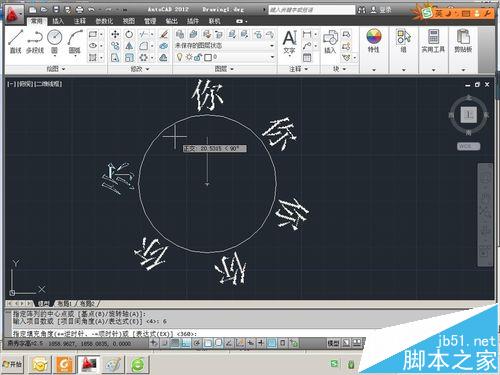This screenshot has height=375, width=500.
Task: Click the New file icon in quick access toolbar
Action: coord(32,10)
